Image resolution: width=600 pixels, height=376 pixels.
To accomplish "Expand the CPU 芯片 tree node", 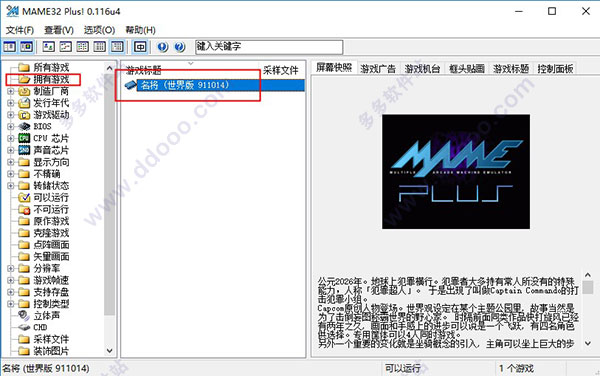I will (11, 138).
